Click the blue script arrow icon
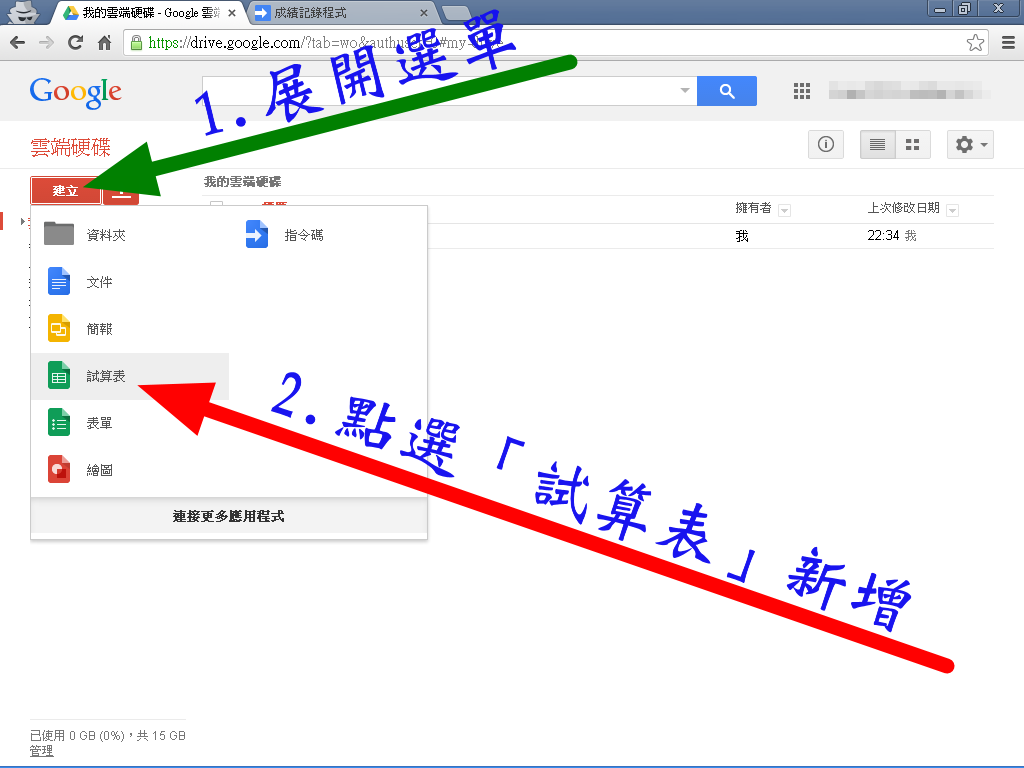The image size is (1024, 768). click(x=257, y=234)
